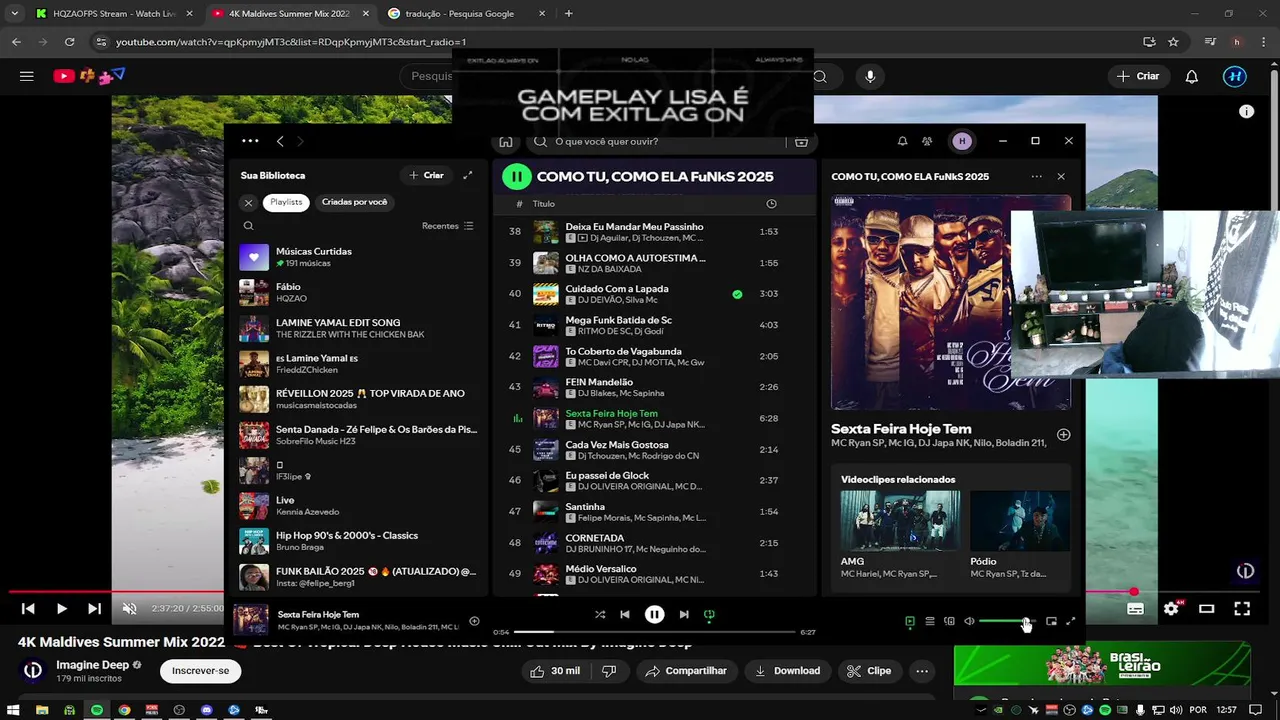Open the Recentes sort dropdown

(447, 226)
